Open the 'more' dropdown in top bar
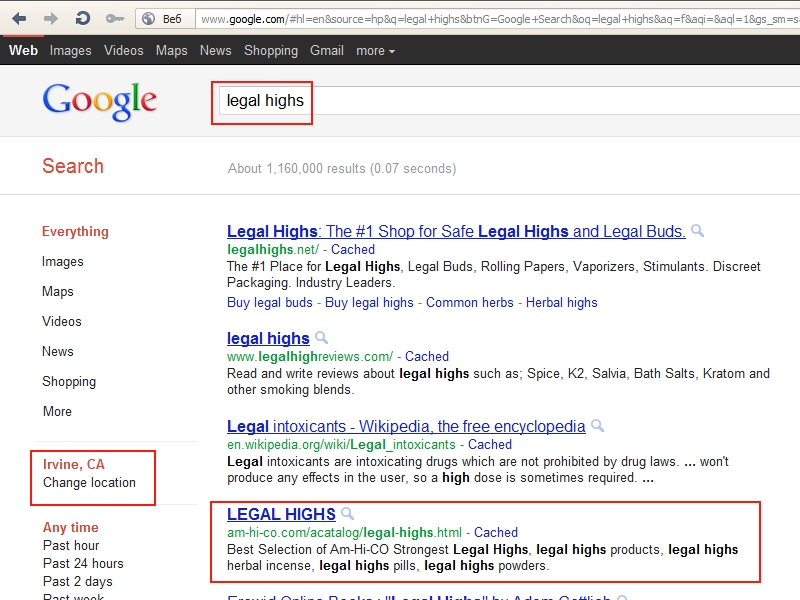The height and width of the screenshot is (600, 800). click(x=376, y=51)
